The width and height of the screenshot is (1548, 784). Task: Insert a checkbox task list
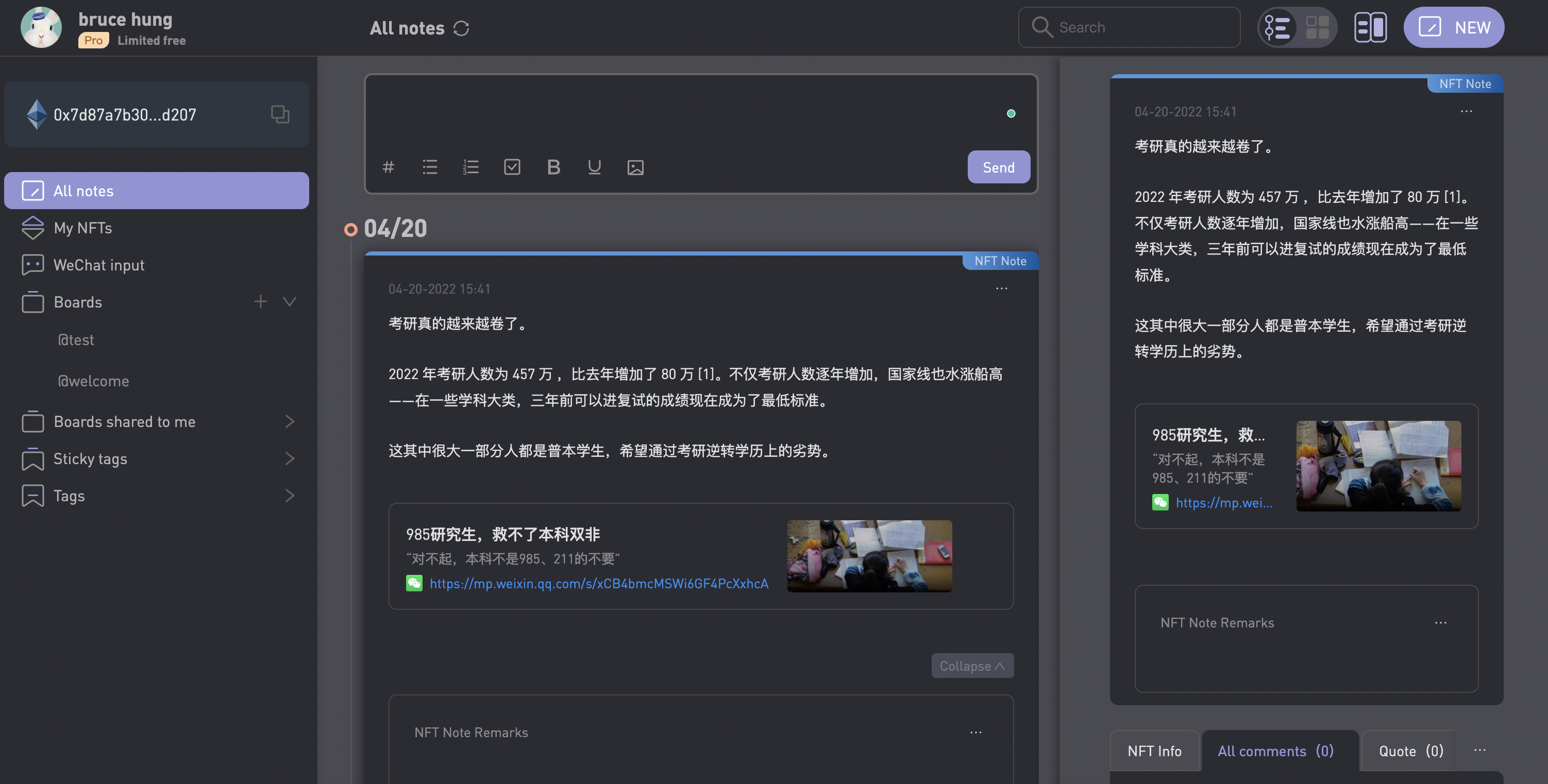(x=513, y=167)
